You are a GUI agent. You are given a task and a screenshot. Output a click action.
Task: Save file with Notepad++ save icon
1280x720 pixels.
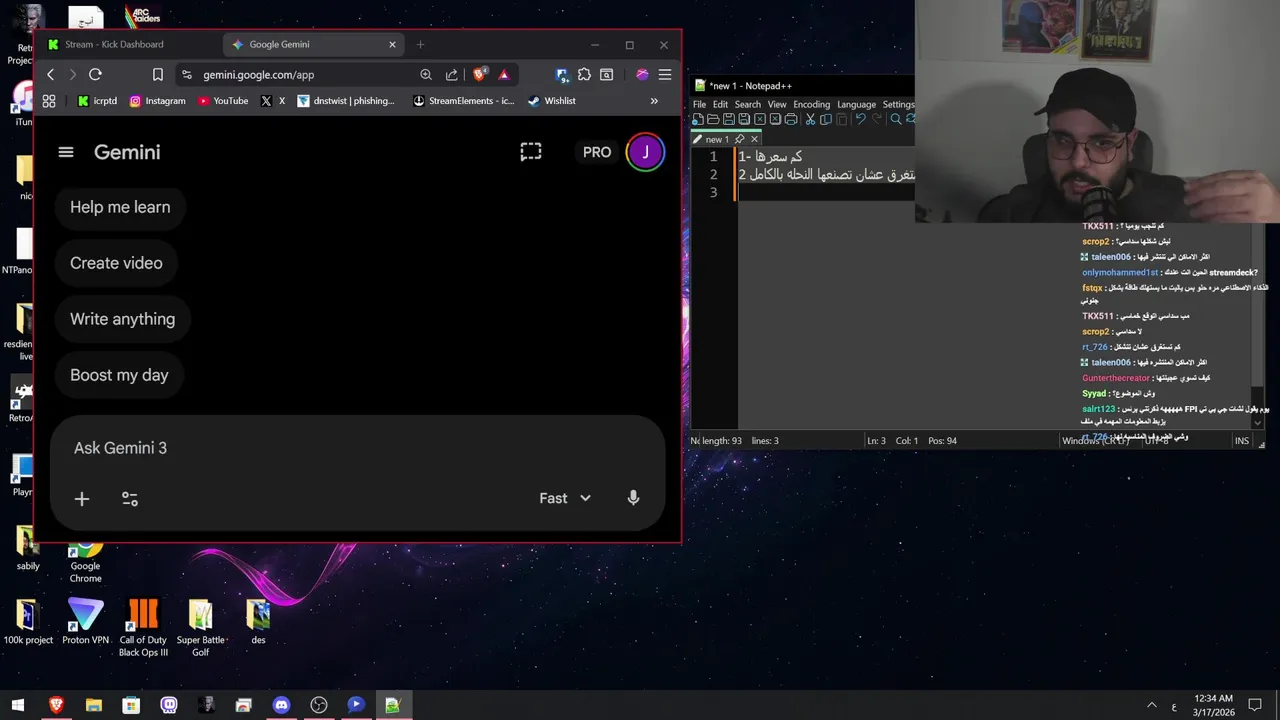tap(728, 119)
